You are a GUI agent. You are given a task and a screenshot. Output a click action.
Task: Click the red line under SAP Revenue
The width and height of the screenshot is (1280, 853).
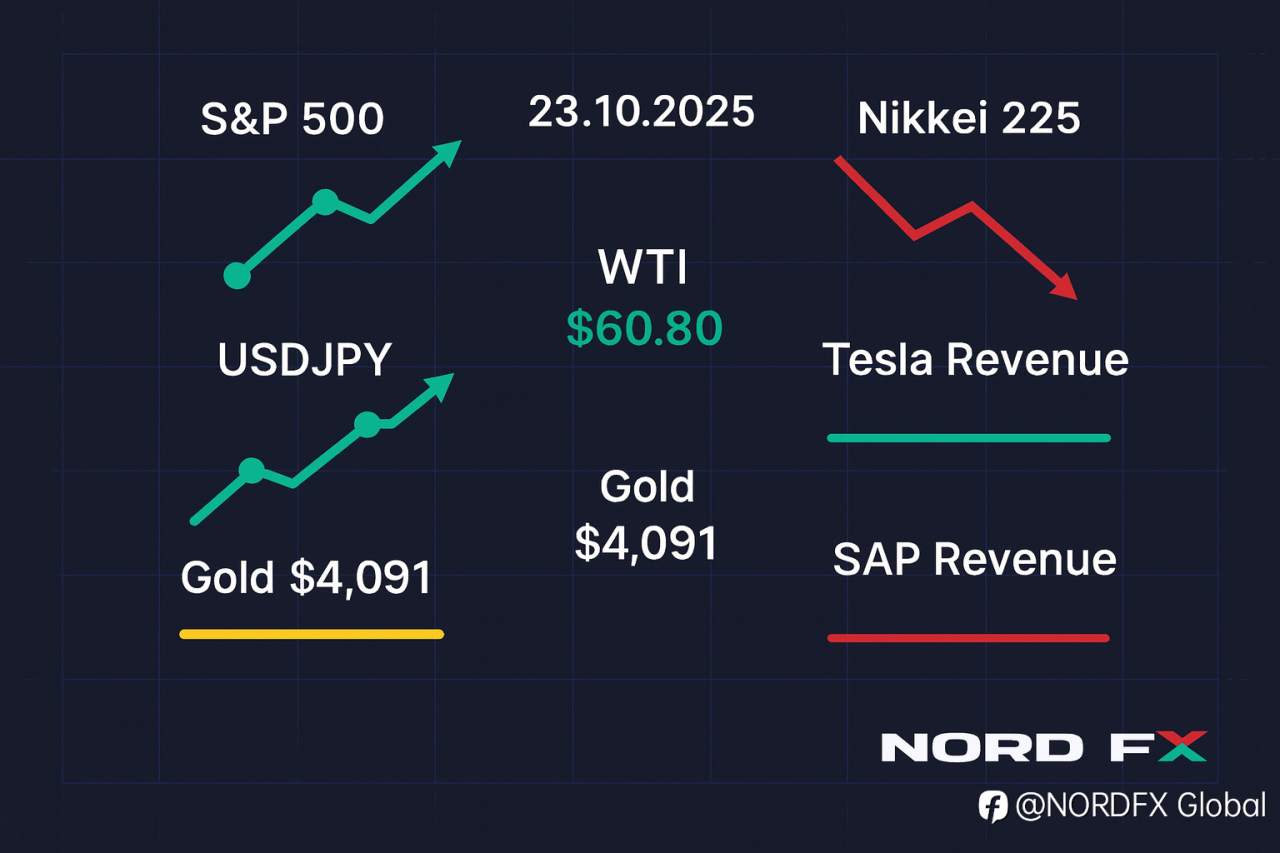pyautogui.click(x=968, y=637)
